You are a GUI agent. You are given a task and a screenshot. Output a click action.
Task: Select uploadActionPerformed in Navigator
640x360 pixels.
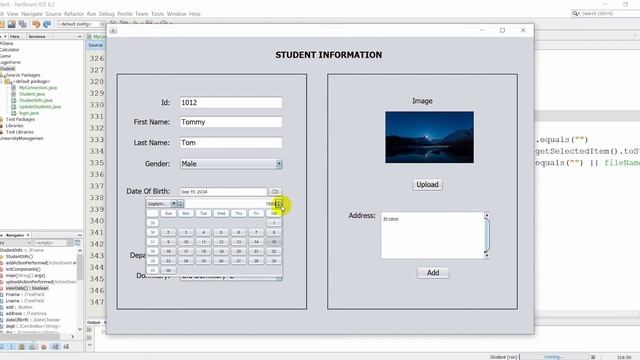click(41, 282)
